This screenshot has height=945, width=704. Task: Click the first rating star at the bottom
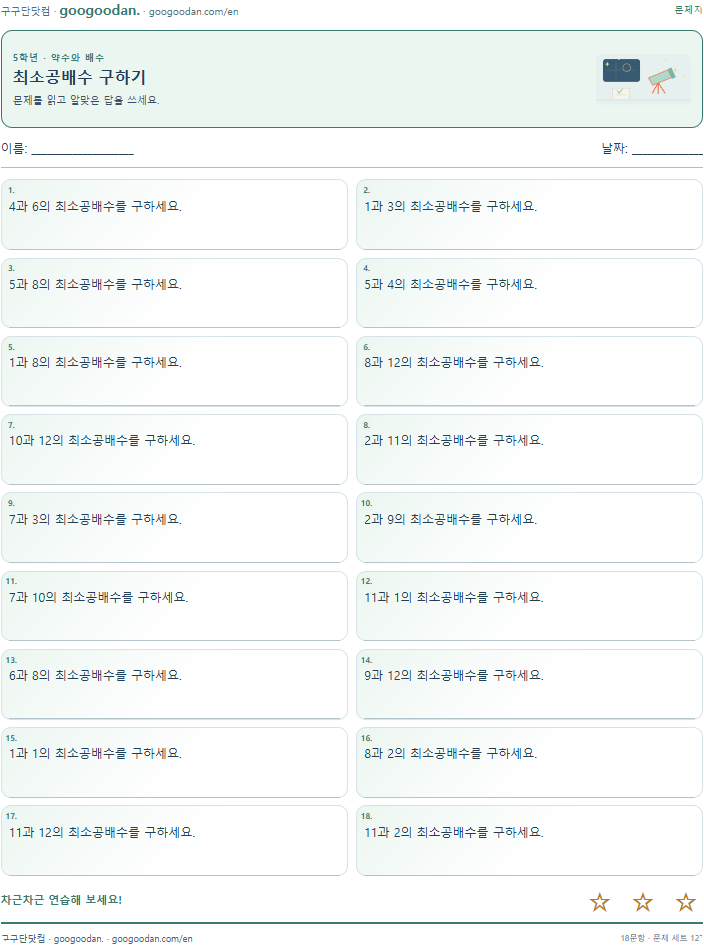pos(600,902)
